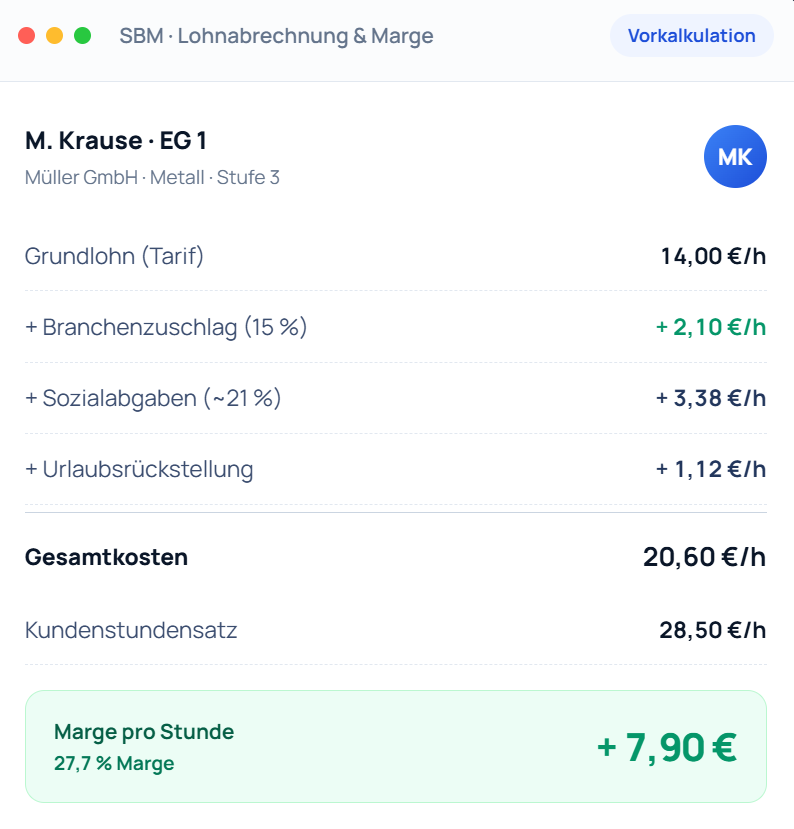The width and height of the screenshot is (794, 829).
Task: Select the Kundenstundensatz row label
Action: [131, 630]
